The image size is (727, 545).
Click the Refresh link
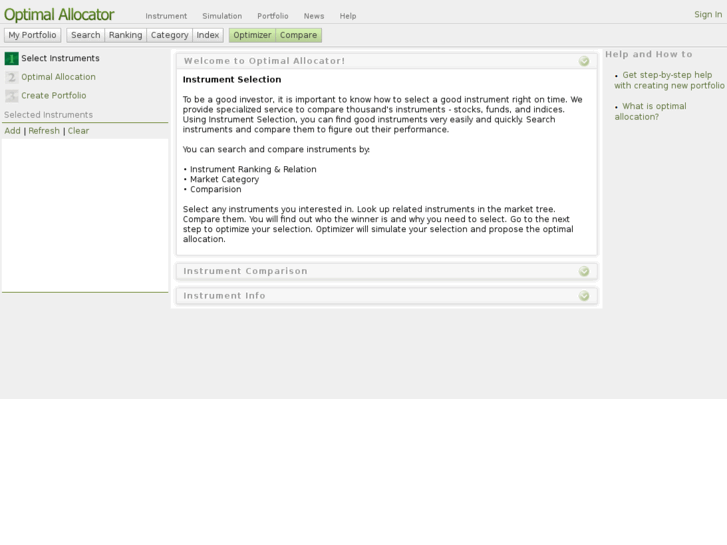coord(44,131)
